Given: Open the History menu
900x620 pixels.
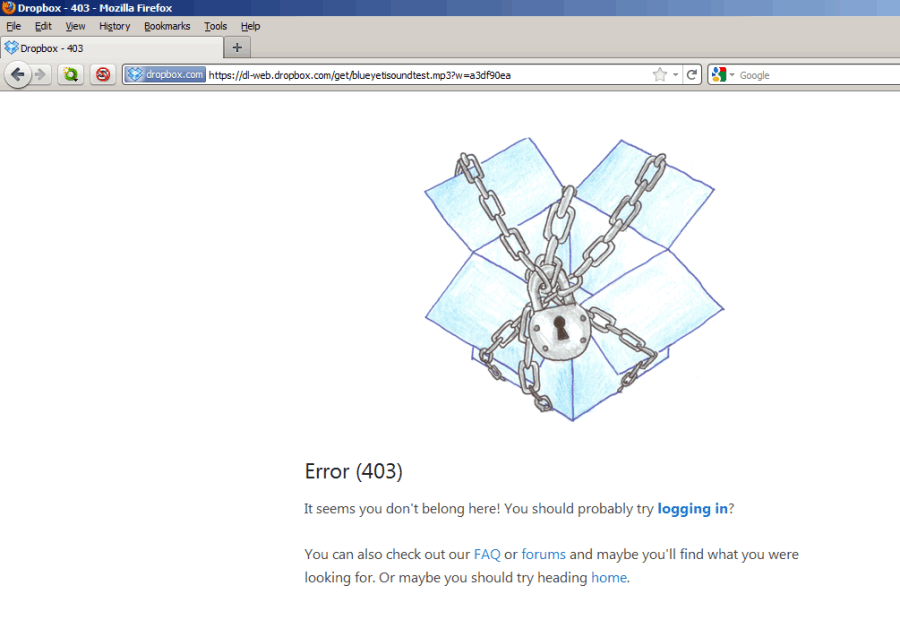Looking at the screenshot, I should coord(114,26).
